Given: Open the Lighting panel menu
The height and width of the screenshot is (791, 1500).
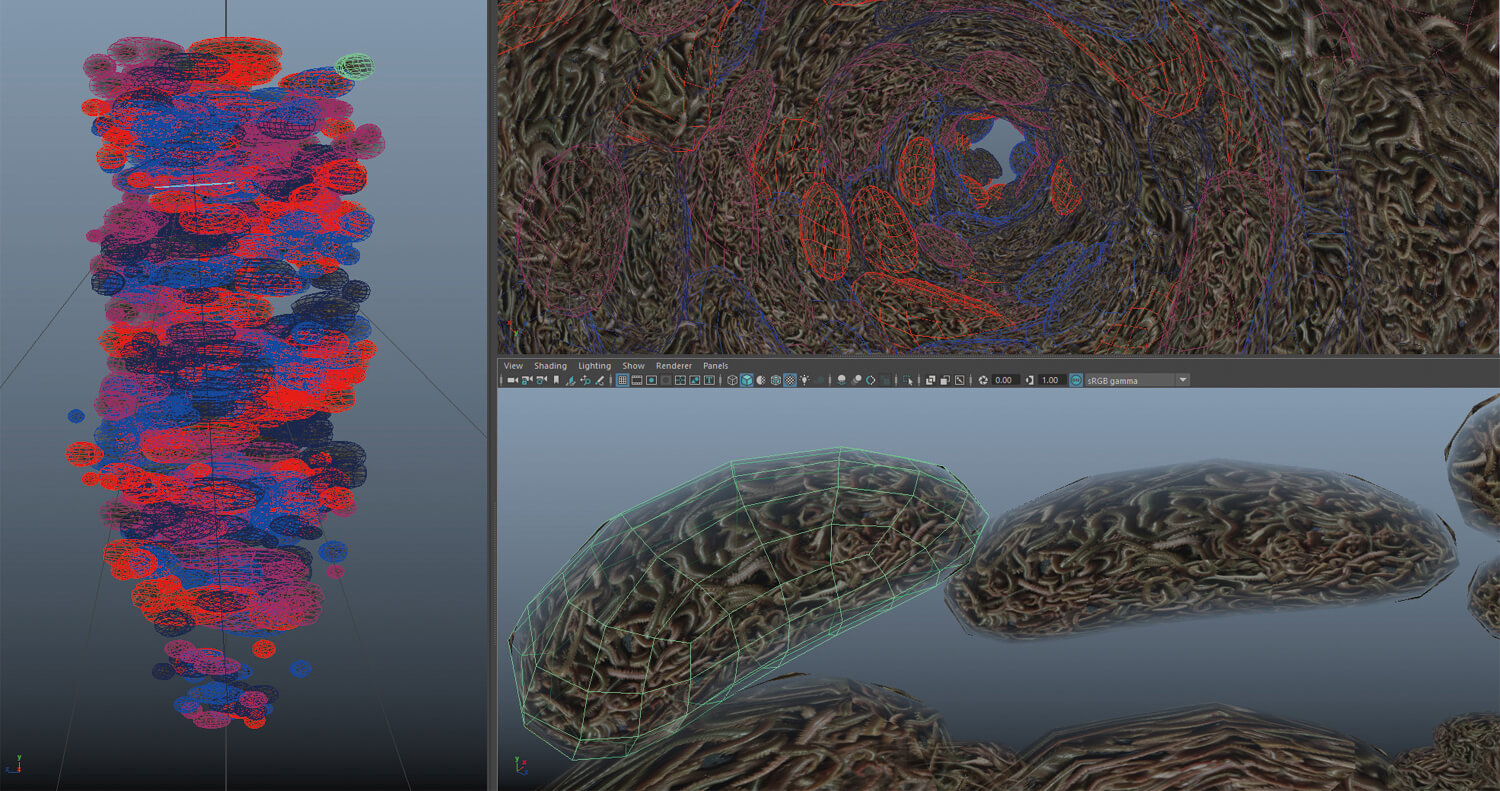Looking at the screenshot, I should (x=594, y=366).
